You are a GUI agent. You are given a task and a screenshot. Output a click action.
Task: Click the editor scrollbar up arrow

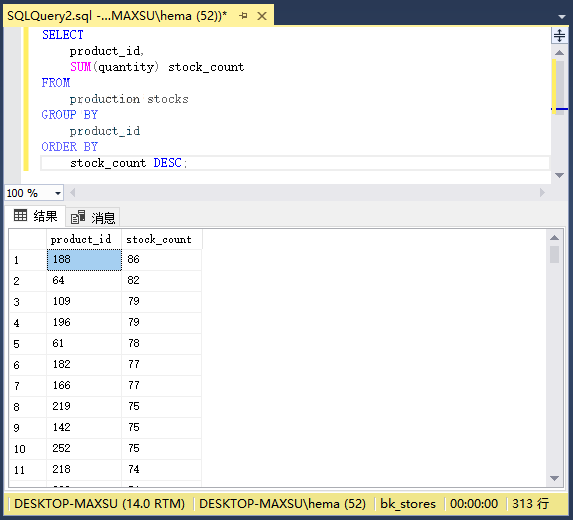click(x=559, y=53)
